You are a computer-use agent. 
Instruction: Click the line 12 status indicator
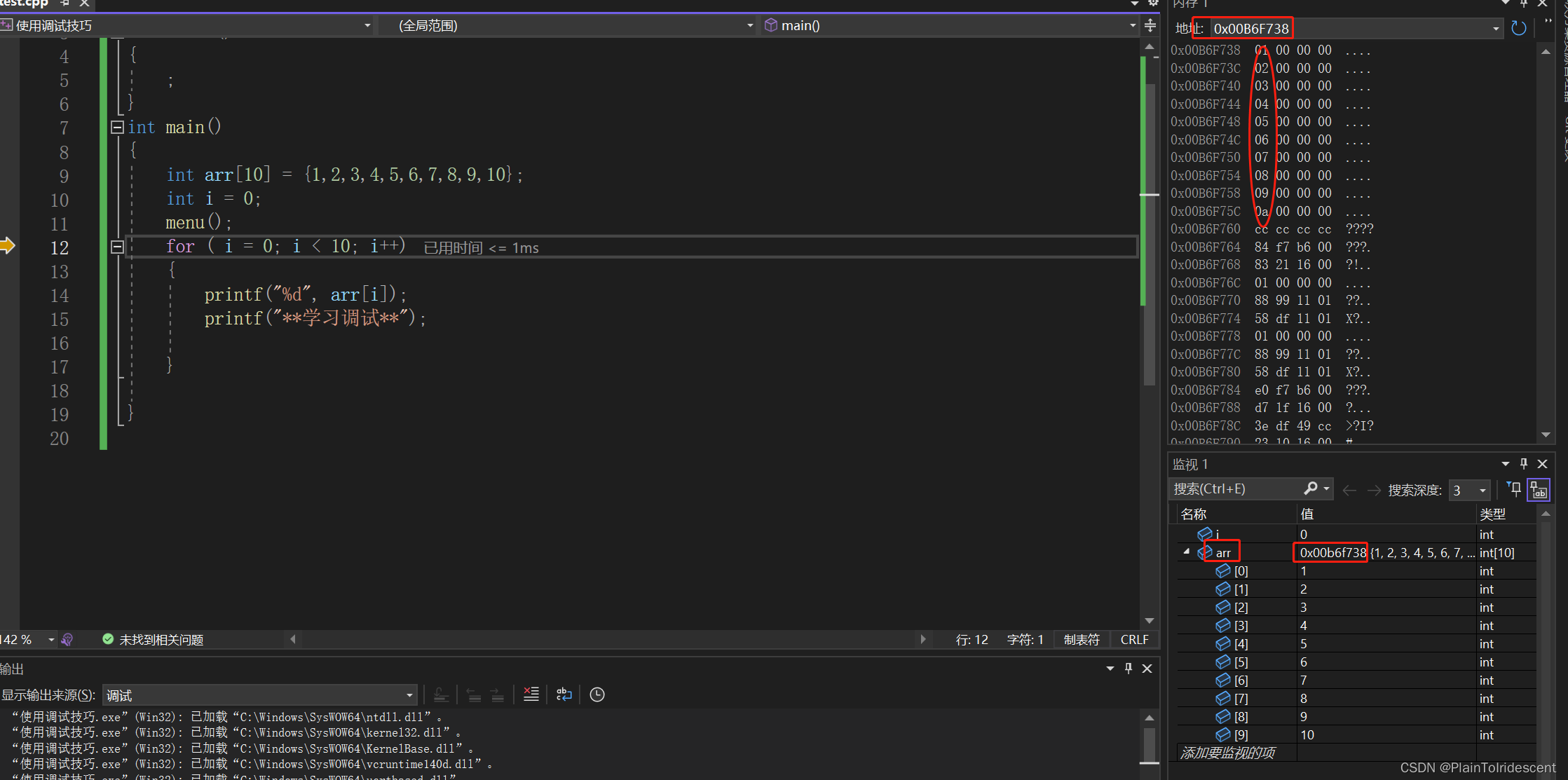pos(972,640)
